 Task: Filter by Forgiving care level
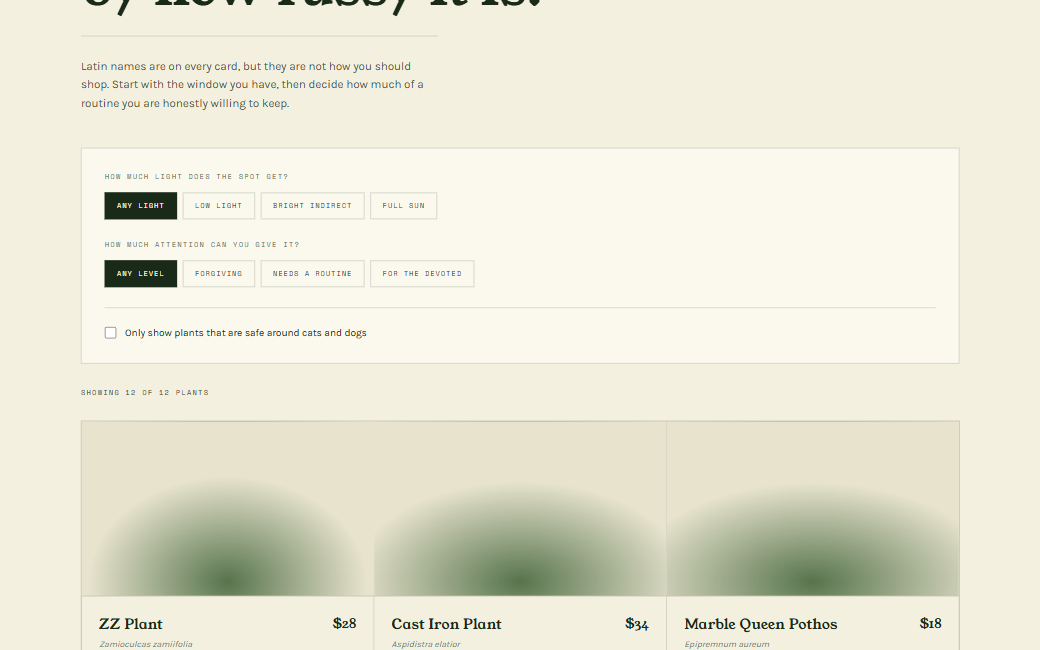pyautogui.click(x=219, y=274)
